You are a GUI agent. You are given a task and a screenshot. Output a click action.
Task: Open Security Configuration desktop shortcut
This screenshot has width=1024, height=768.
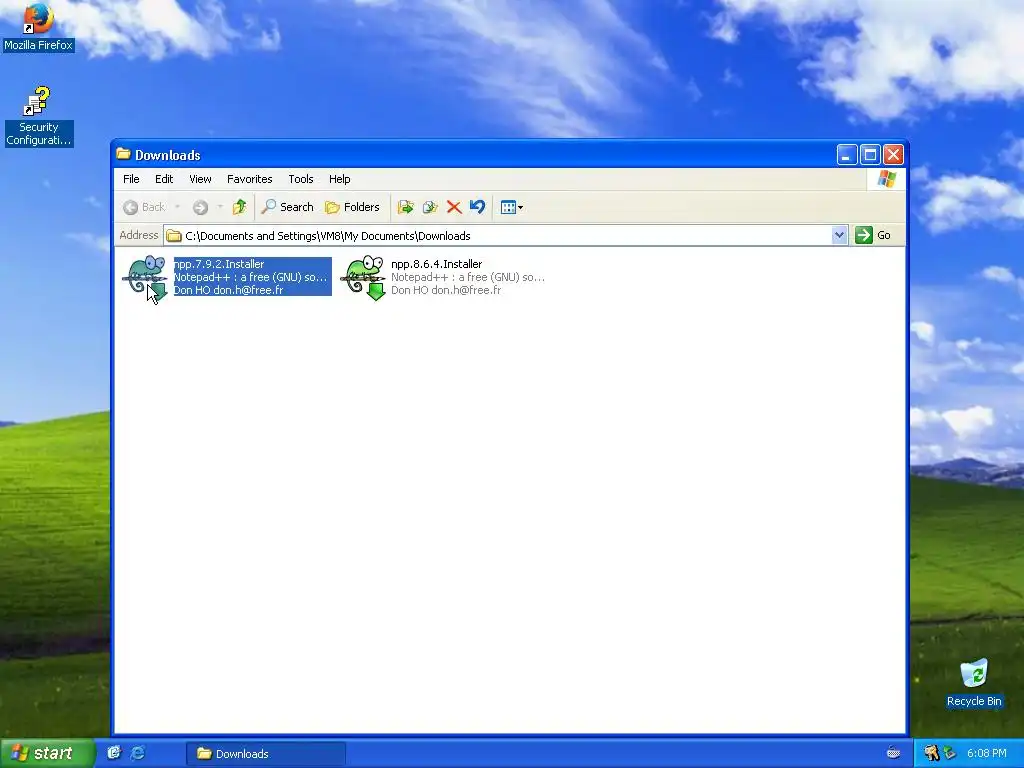point(38,116)
